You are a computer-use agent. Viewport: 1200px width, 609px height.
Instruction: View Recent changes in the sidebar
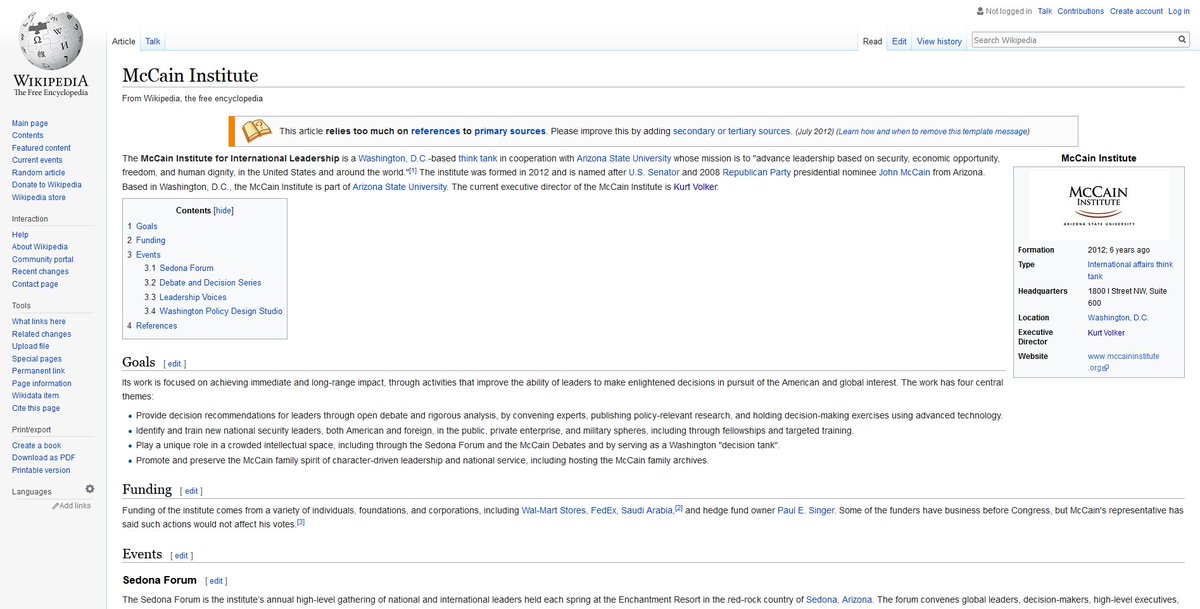pyautogui.click(x=40, y=272)
